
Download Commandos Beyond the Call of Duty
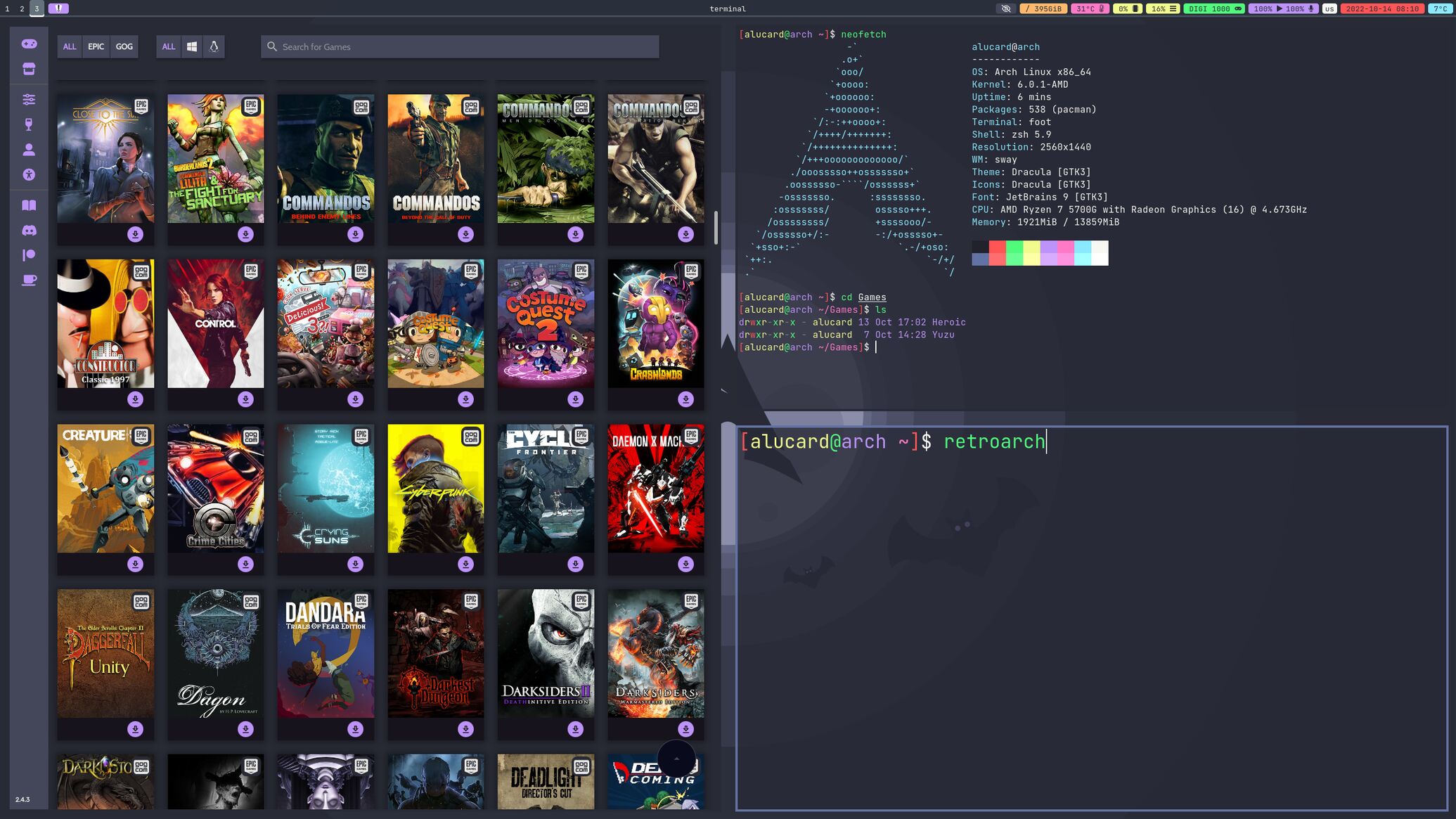465,234
